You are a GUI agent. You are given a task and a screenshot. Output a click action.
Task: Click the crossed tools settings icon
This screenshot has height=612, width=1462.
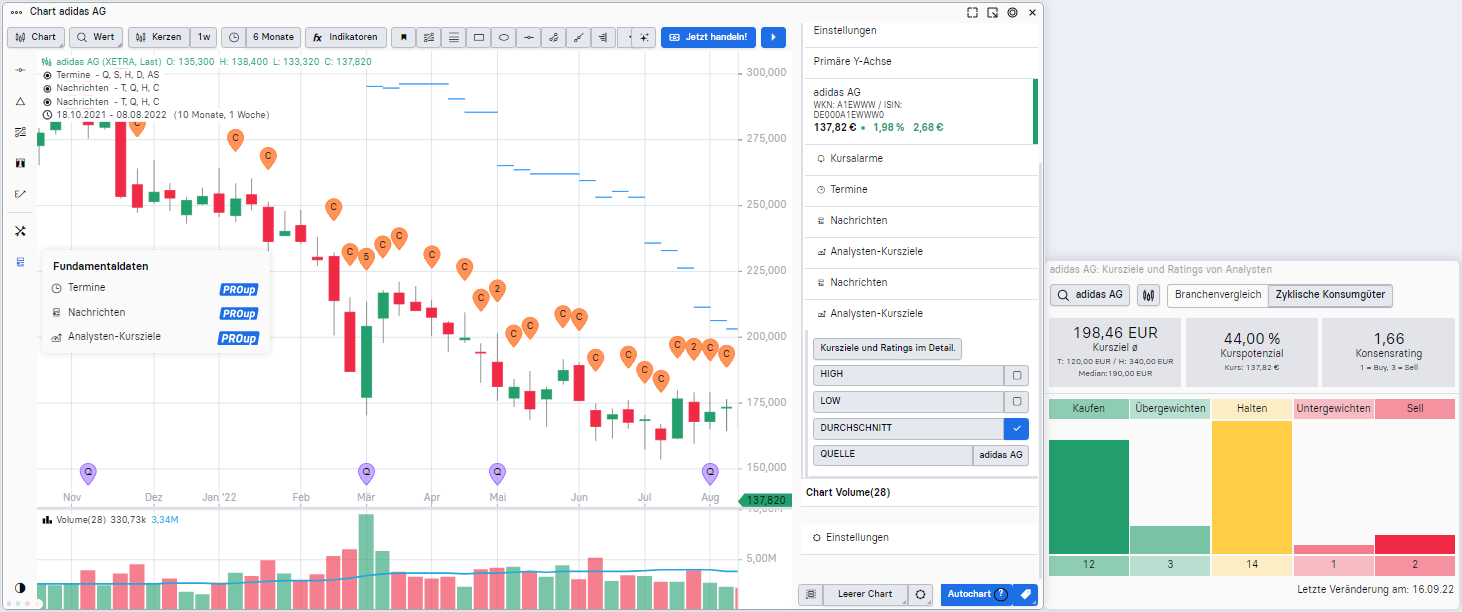pos(20,231)
